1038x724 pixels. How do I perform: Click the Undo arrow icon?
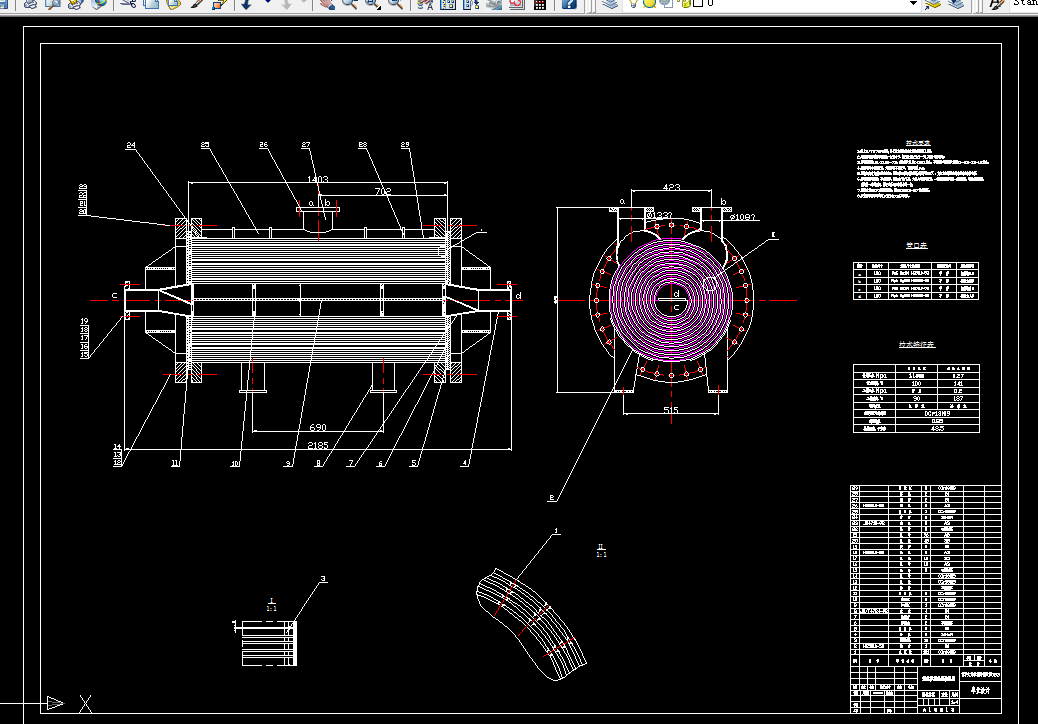coord(246,4)
